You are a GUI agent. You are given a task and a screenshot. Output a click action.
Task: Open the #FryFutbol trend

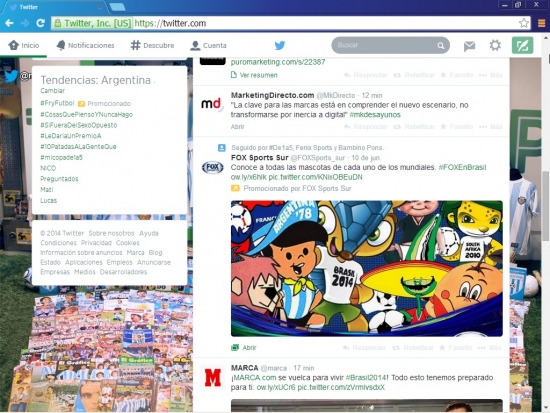(x=57, y=103)
